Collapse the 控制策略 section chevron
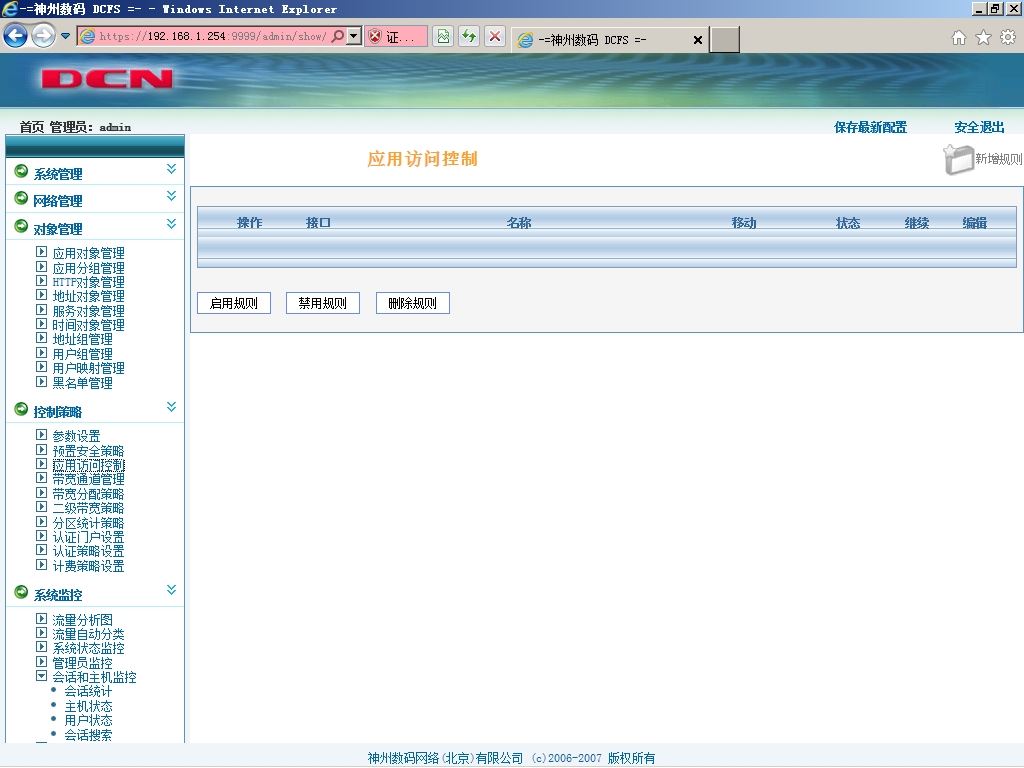This screenshot has width=1024, height=768. [171, 407]
